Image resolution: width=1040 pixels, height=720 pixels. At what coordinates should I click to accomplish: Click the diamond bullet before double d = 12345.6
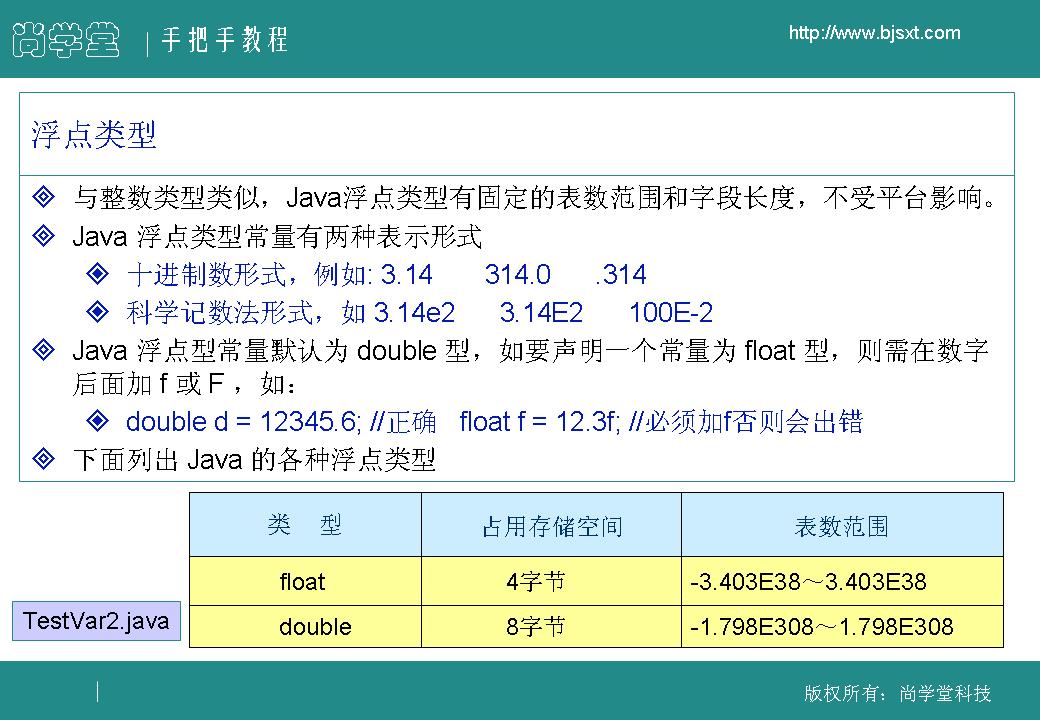coord(98,421)
